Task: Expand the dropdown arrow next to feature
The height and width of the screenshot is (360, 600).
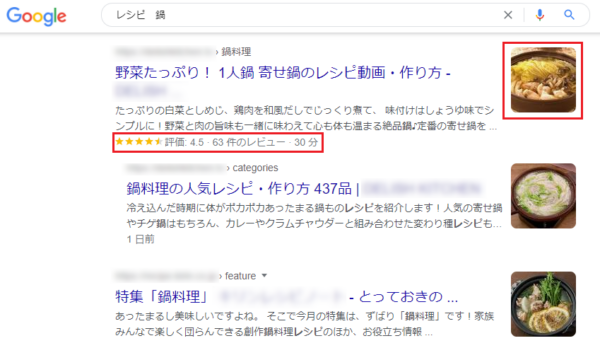Action: pos(264,275)
